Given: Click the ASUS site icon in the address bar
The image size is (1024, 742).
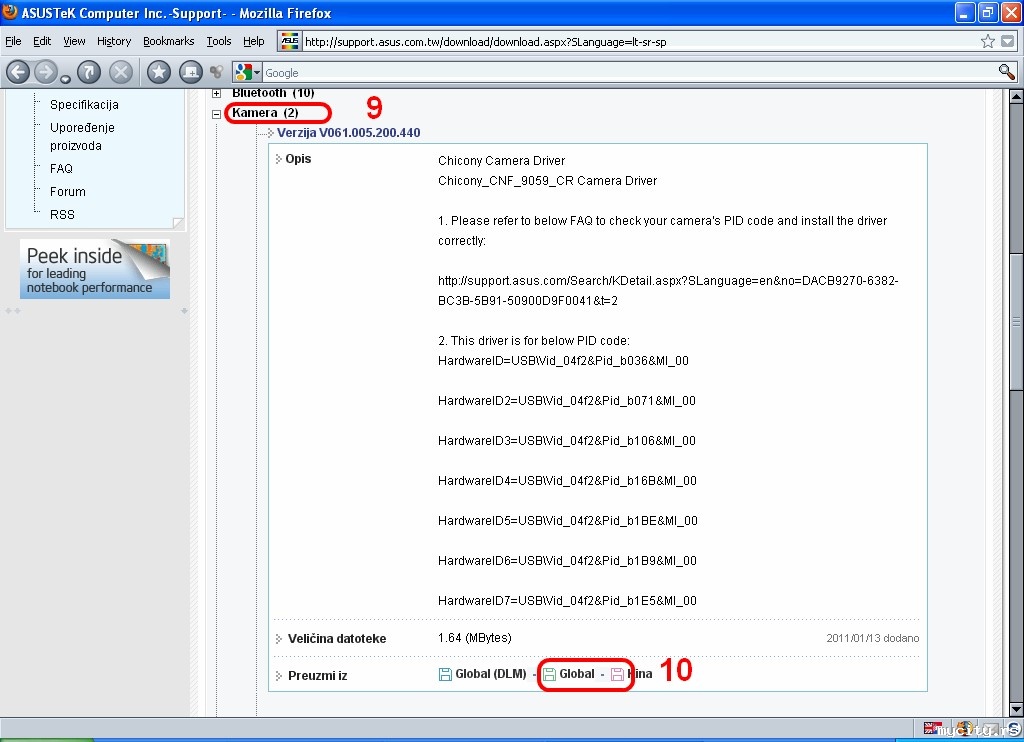Looking at the screenshot, I should click(289, 41).
